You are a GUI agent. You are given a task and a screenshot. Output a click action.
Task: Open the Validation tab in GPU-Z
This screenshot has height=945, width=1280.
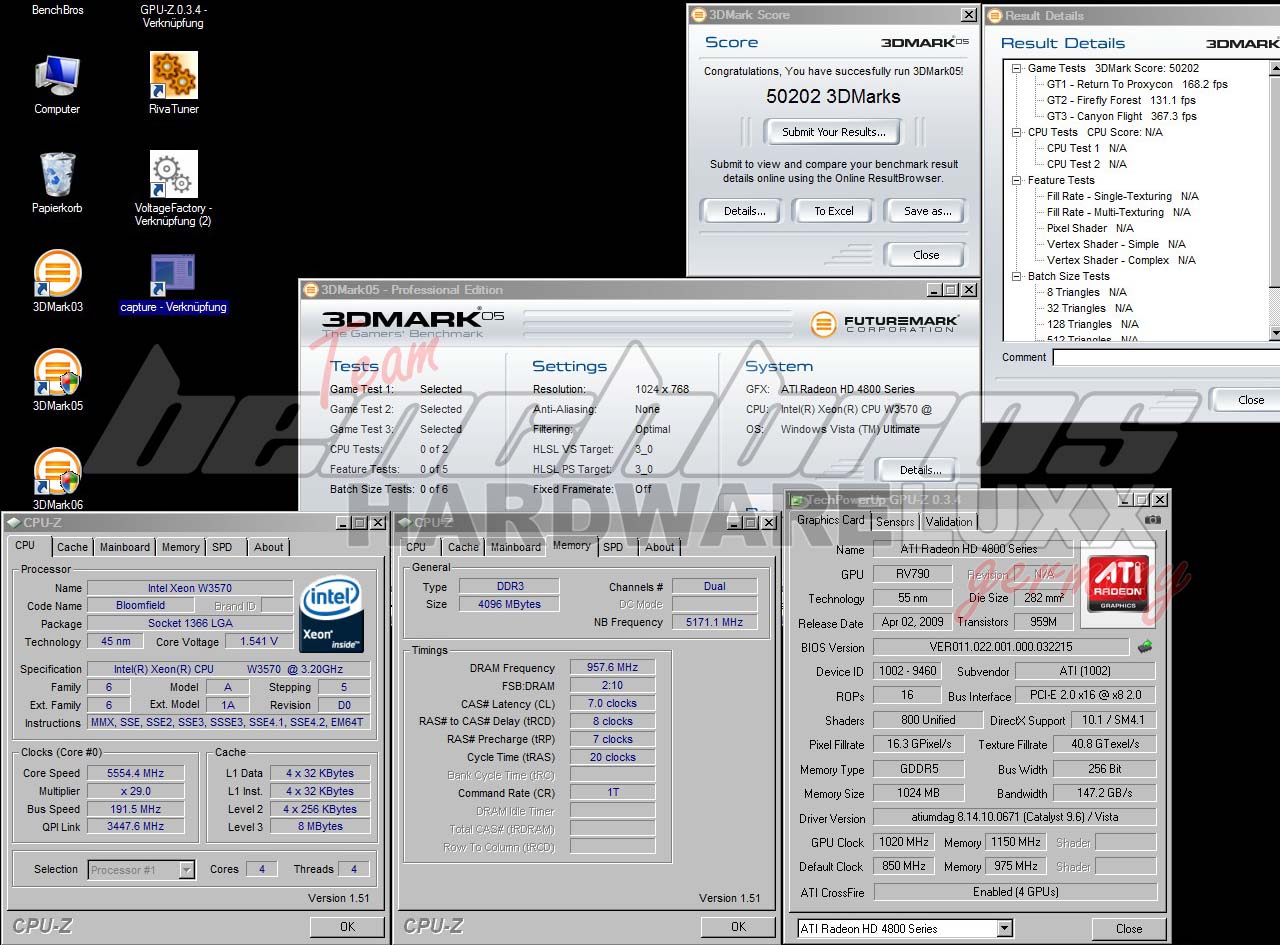coord(949,522)
